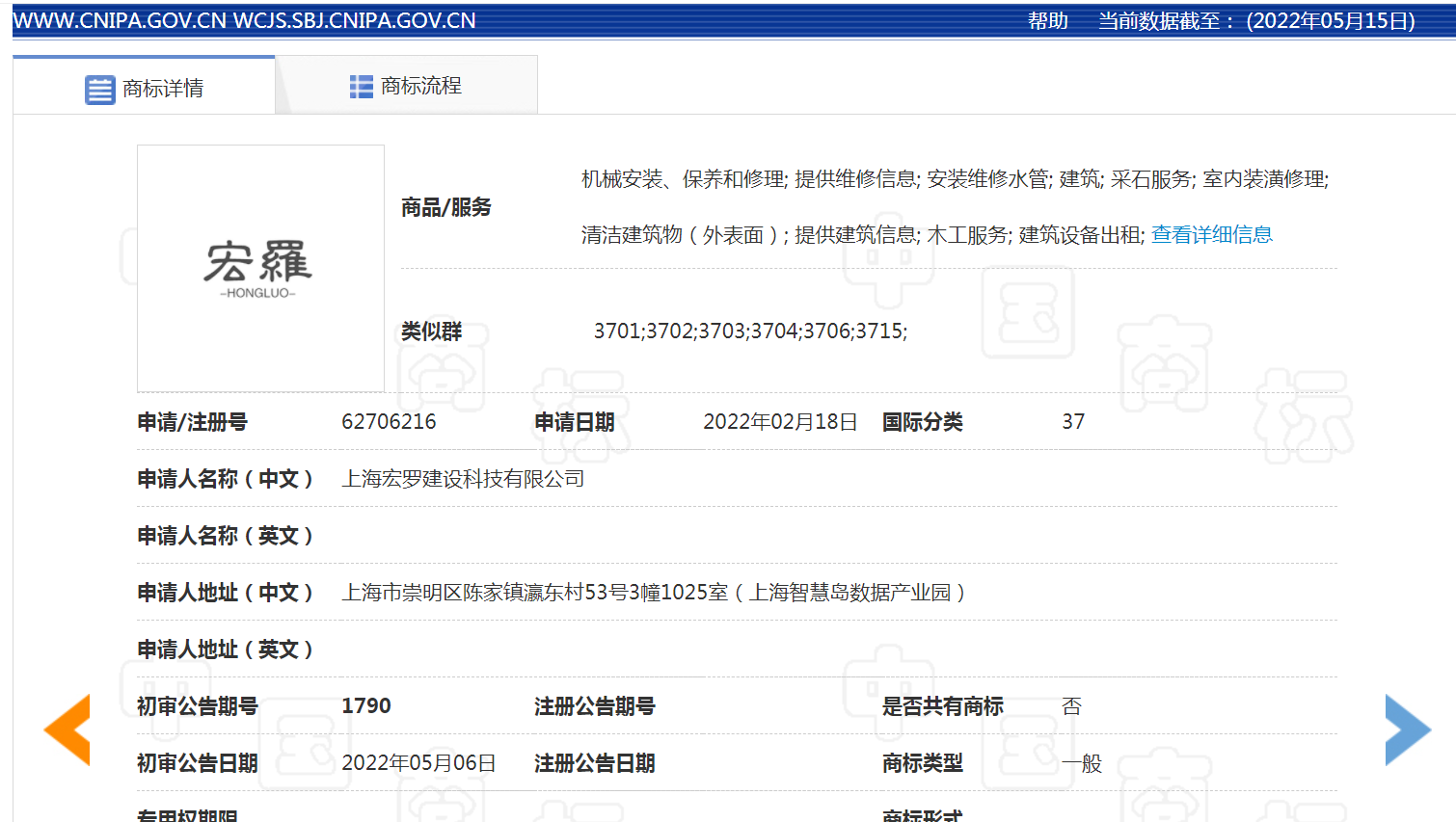Click the orange previous arrow

(67, 729)
